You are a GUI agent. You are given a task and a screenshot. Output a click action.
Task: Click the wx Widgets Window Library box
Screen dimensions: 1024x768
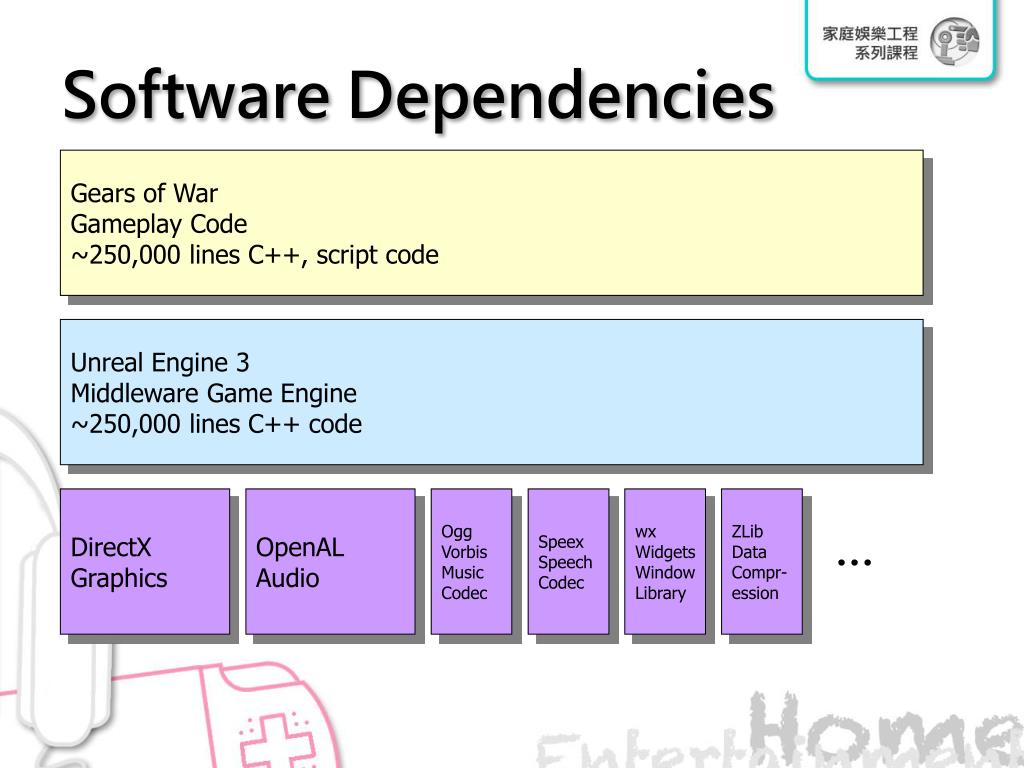coord(665,562)
